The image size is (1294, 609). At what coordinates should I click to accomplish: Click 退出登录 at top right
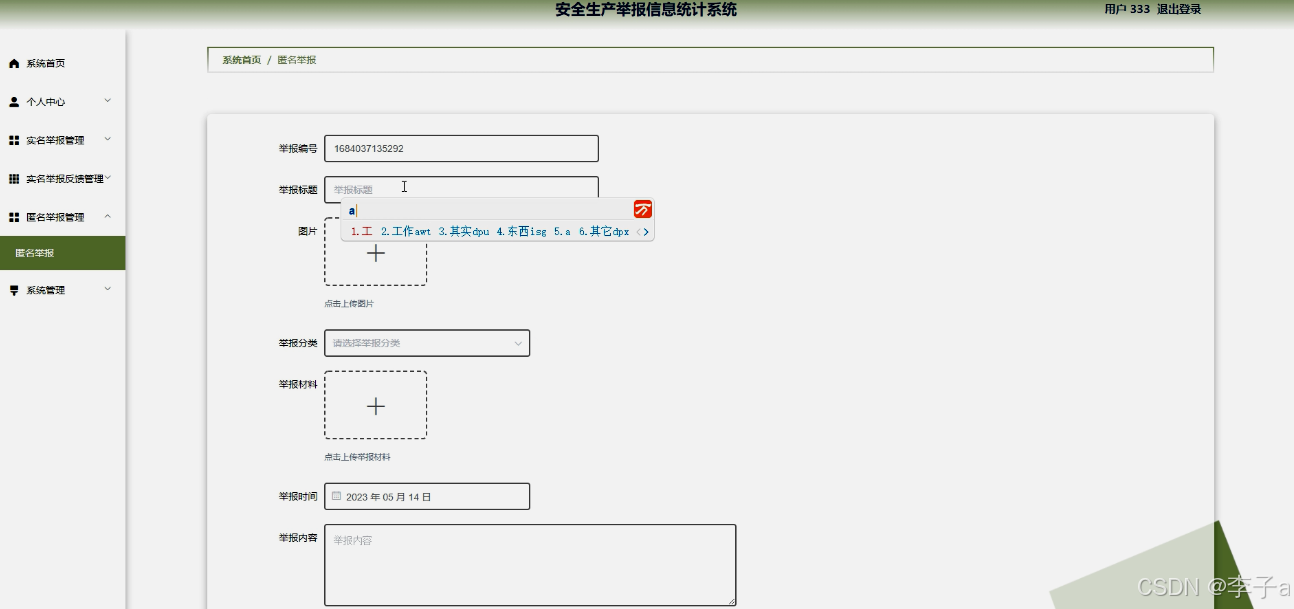(x=1181, y=9)
